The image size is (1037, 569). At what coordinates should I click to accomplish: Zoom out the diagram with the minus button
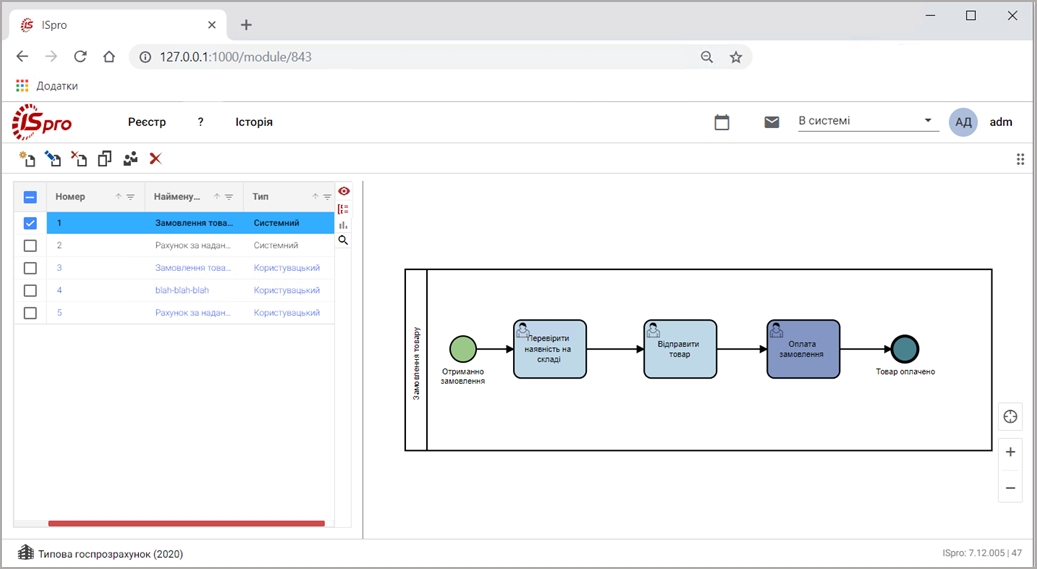pos(1010,488)
